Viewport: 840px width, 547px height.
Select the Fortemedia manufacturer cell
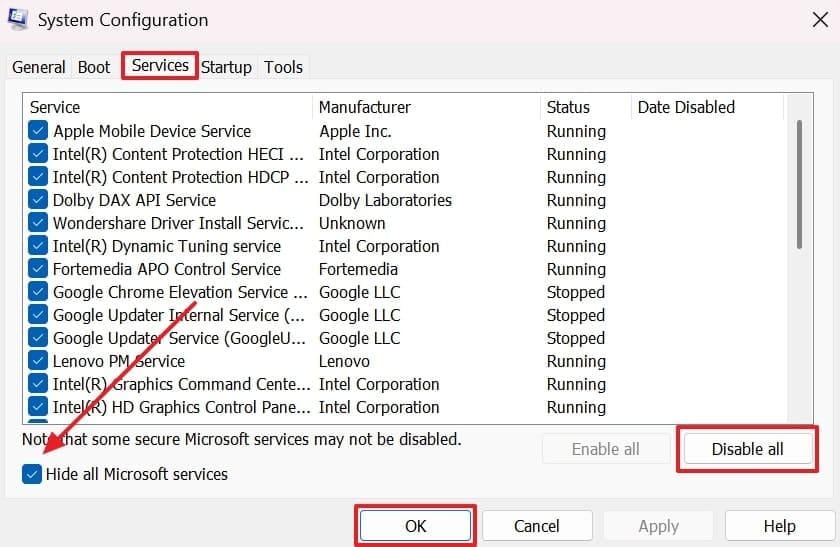[358, 269]
